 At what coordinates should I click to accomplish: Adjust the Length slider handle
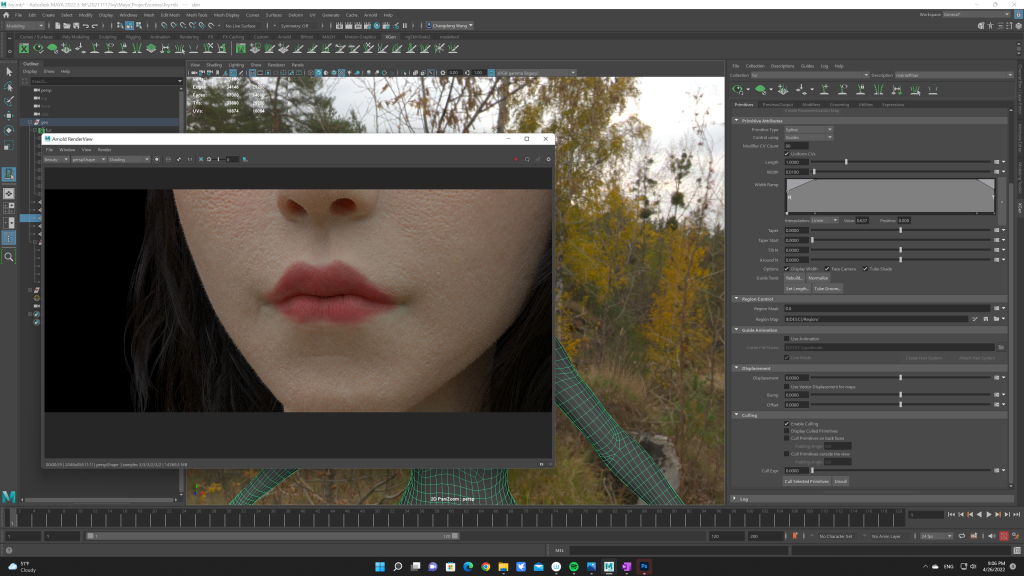pos(847,162)
